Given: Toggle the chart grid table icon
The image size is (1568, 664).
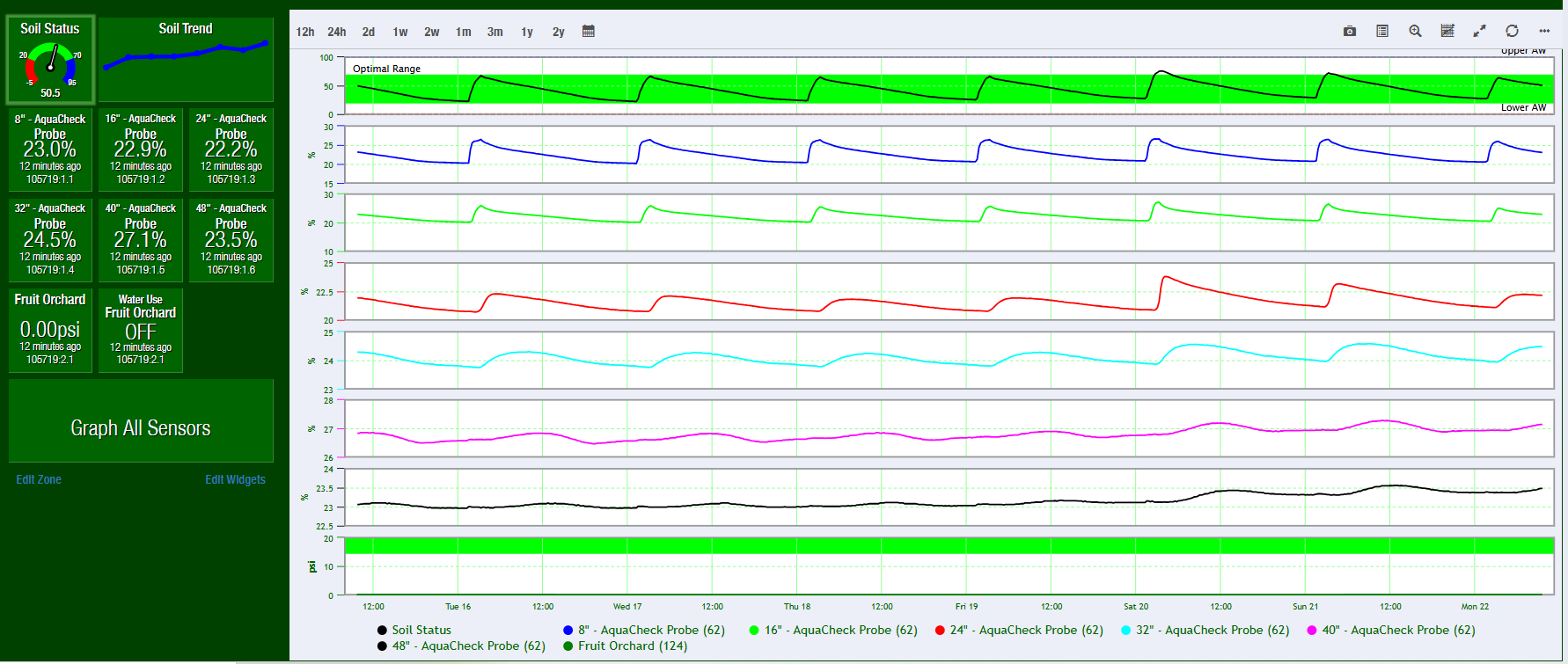Looking at the screenshot, I should tap(1447, 31).
